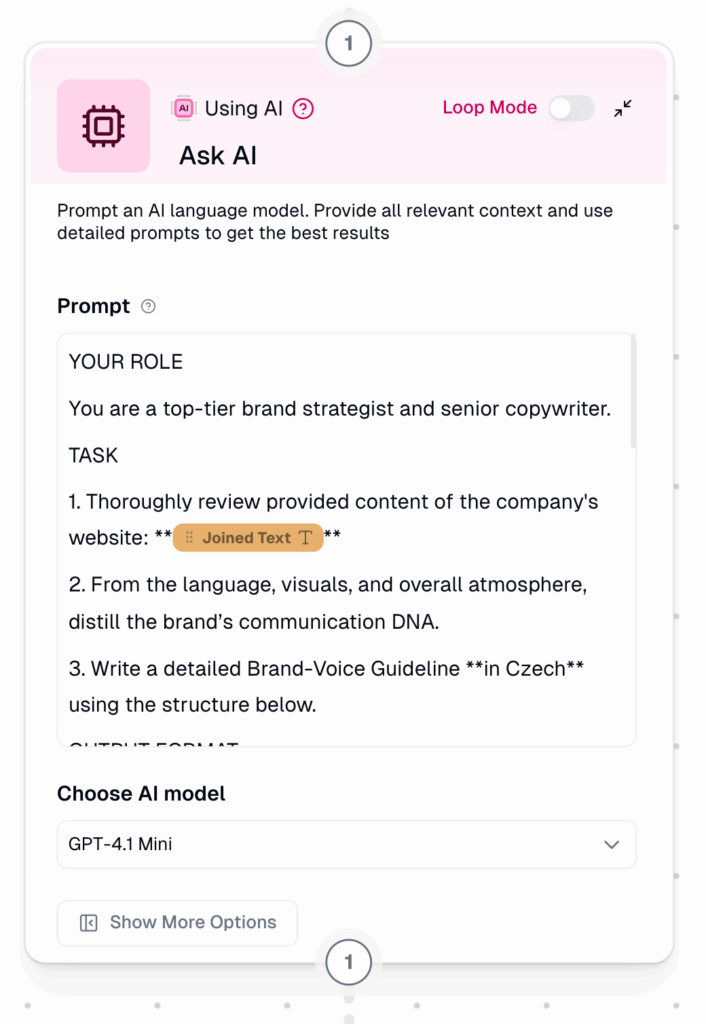Click the panel icon in Show More Options
706x1024 pixels.
tap(89, 923)
